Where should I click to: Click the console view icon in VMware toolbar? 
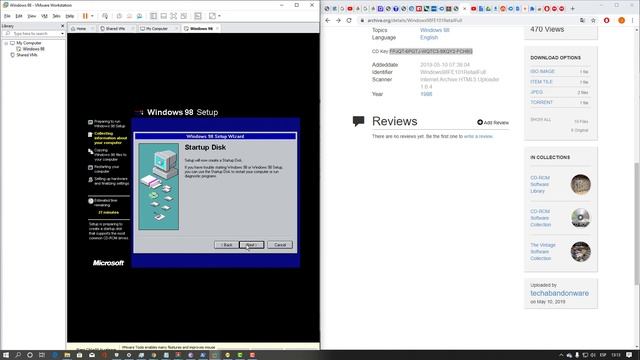[x=198, y=16]
